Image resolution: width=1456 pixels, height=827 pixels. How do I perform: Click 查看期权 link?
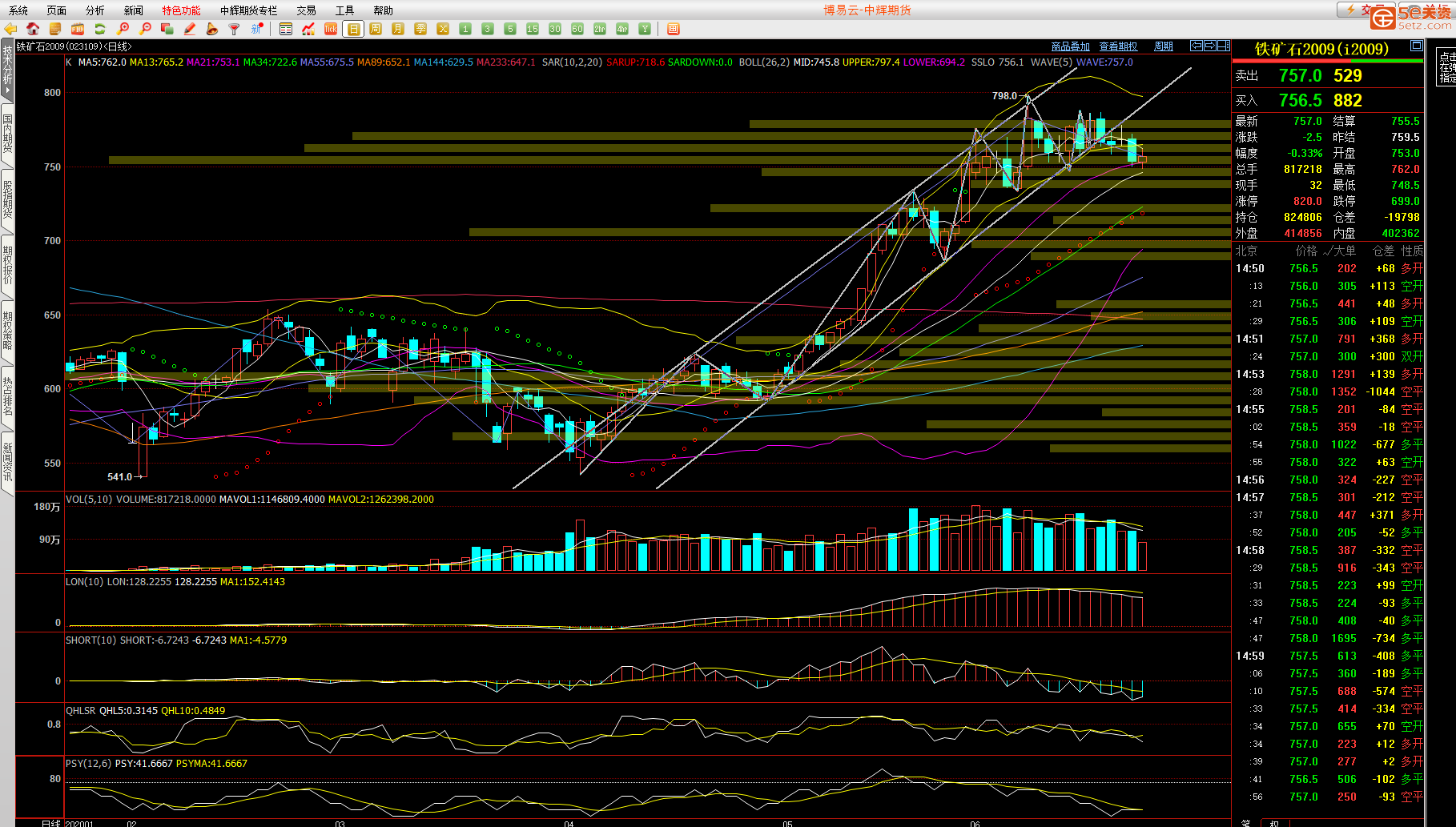click(1118, 46)
